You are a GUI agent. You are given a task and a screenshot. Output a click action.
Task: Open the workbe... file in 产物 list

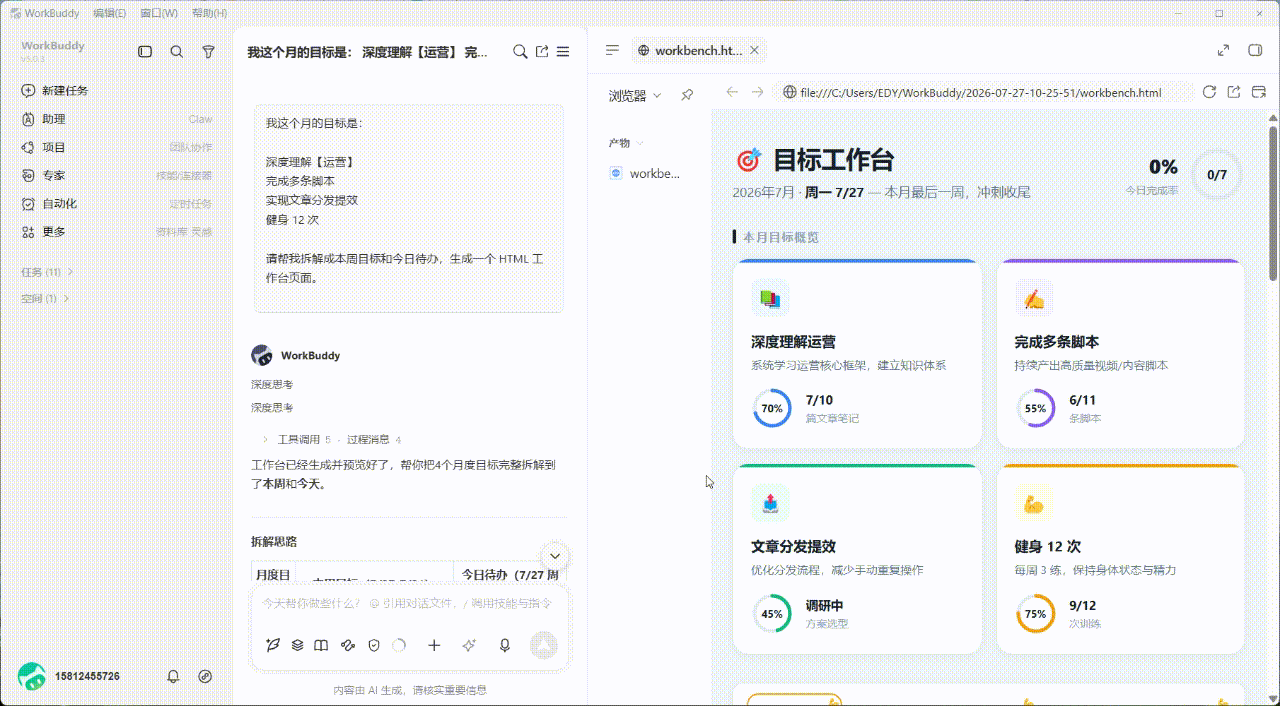(645, 173)
